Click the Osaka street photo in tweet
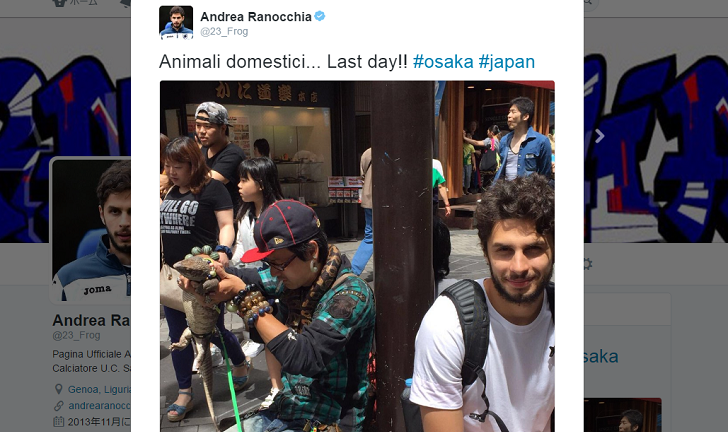The height and width of the screenshot is (432, 728). point(357,256)
